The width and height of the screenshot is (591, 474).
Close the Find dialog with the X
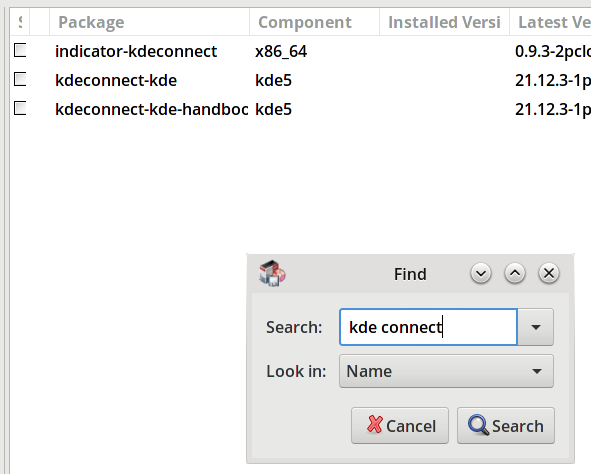[x=549, y=273]
